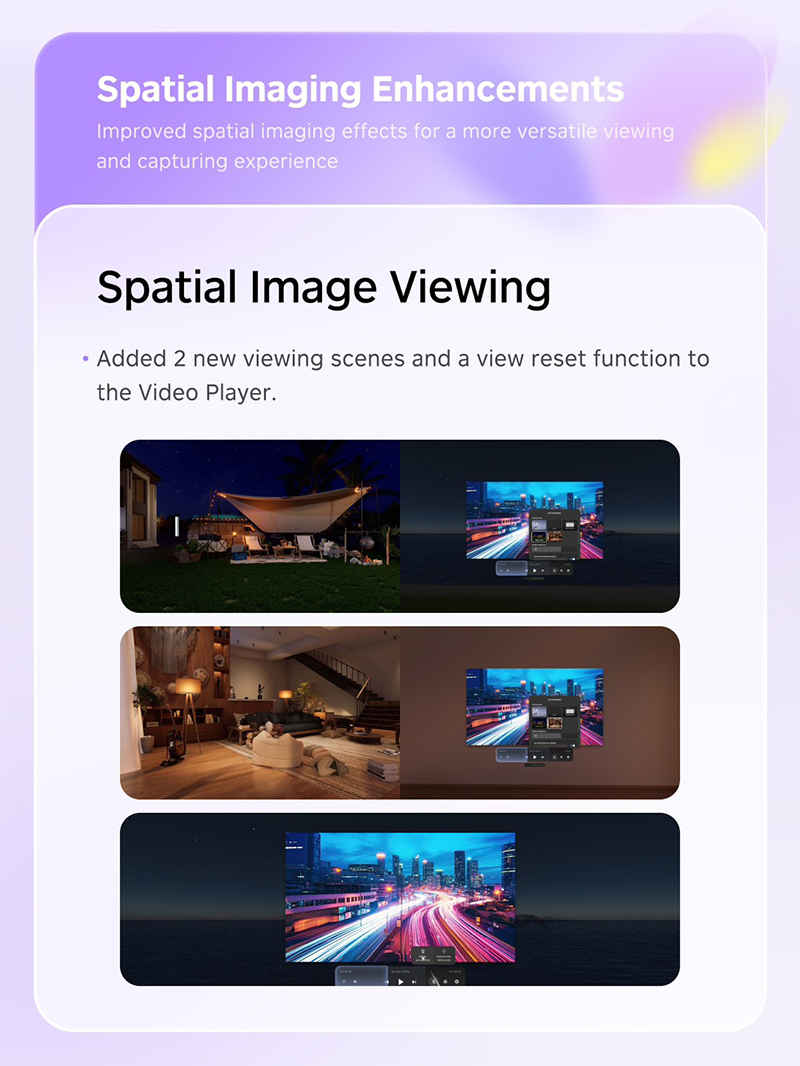Skip to next video in bottom player
Screen dimensions: 800x1066
(414, 982)
